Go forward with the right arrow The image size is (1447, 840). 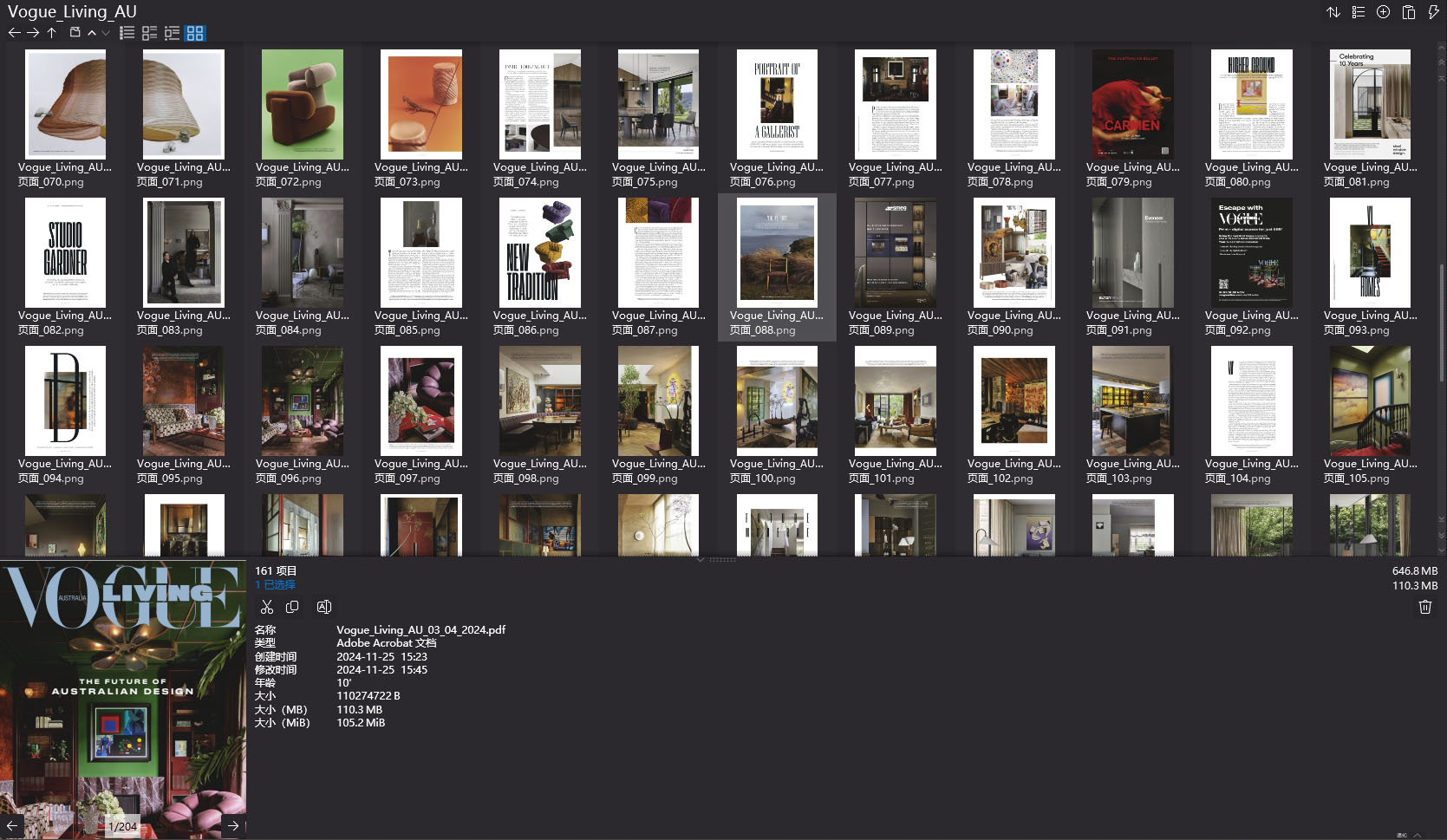(33, 33)
